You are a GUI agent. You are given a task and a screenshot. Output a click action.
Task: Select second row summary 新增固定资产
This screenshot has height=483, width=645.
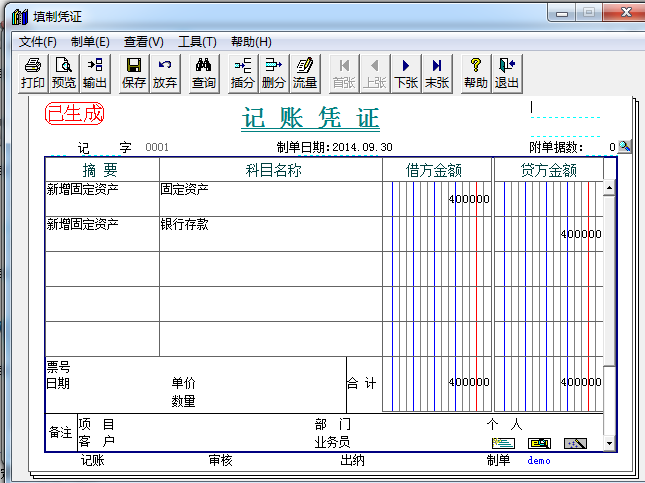[82, 224]
